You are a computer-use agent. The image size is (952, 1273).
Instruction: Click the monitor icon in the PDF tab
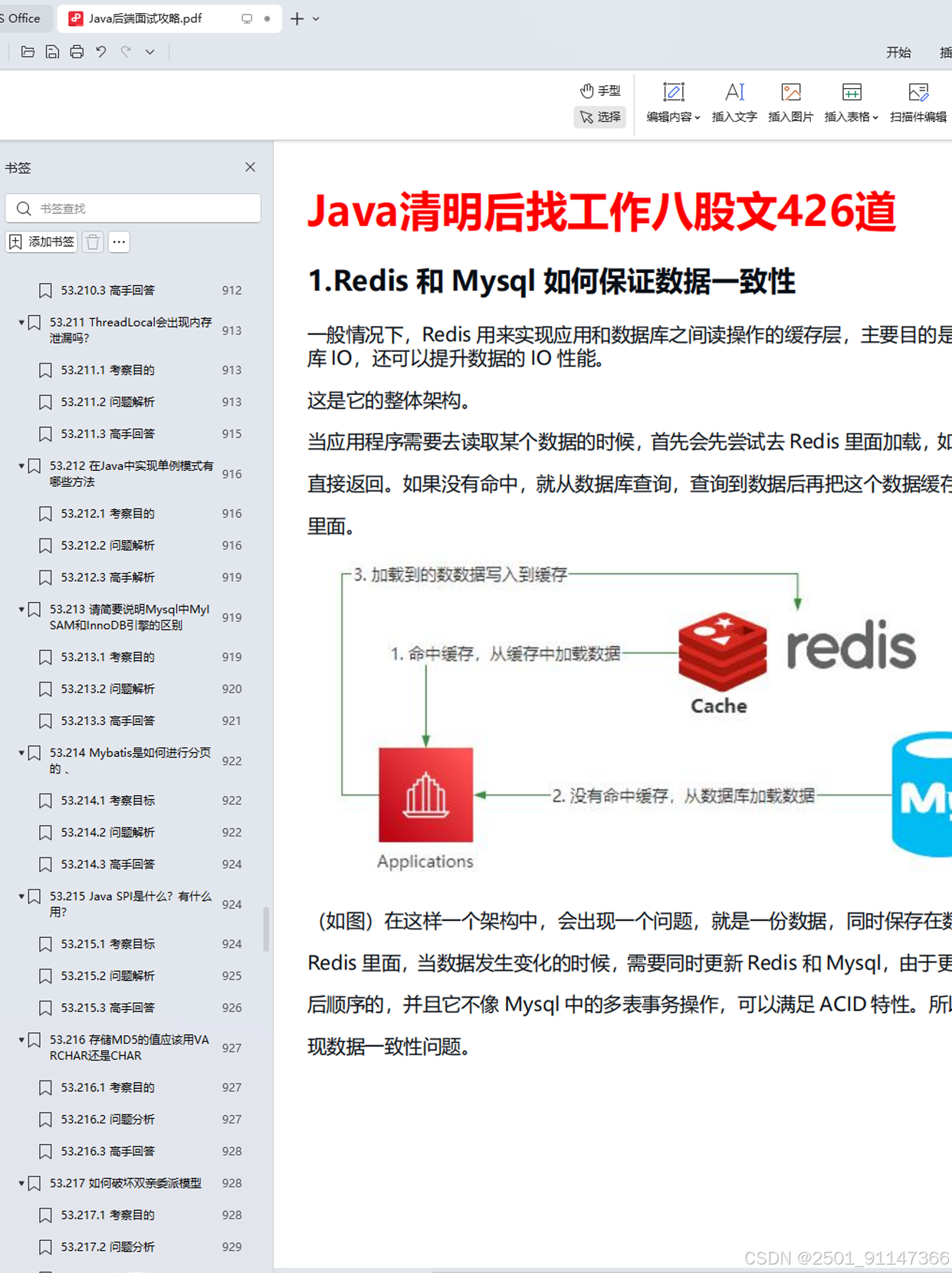(x=247, y=18)
